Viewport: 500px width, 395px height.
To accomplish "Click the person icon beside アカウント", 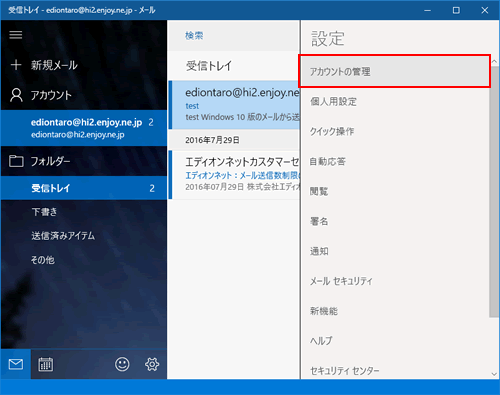I will [x=16, y=95].
